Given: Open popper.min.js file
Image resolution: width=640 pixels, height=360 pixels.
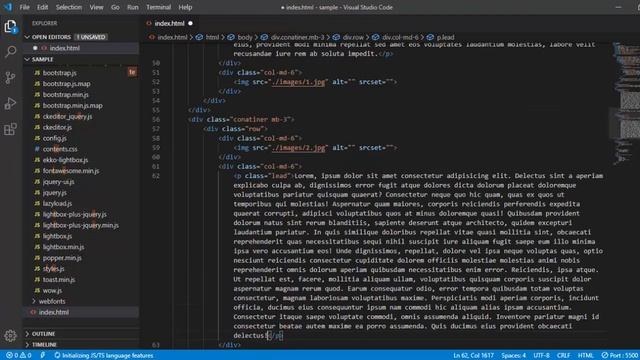Looking at the screenshot, I should [62, 258].
